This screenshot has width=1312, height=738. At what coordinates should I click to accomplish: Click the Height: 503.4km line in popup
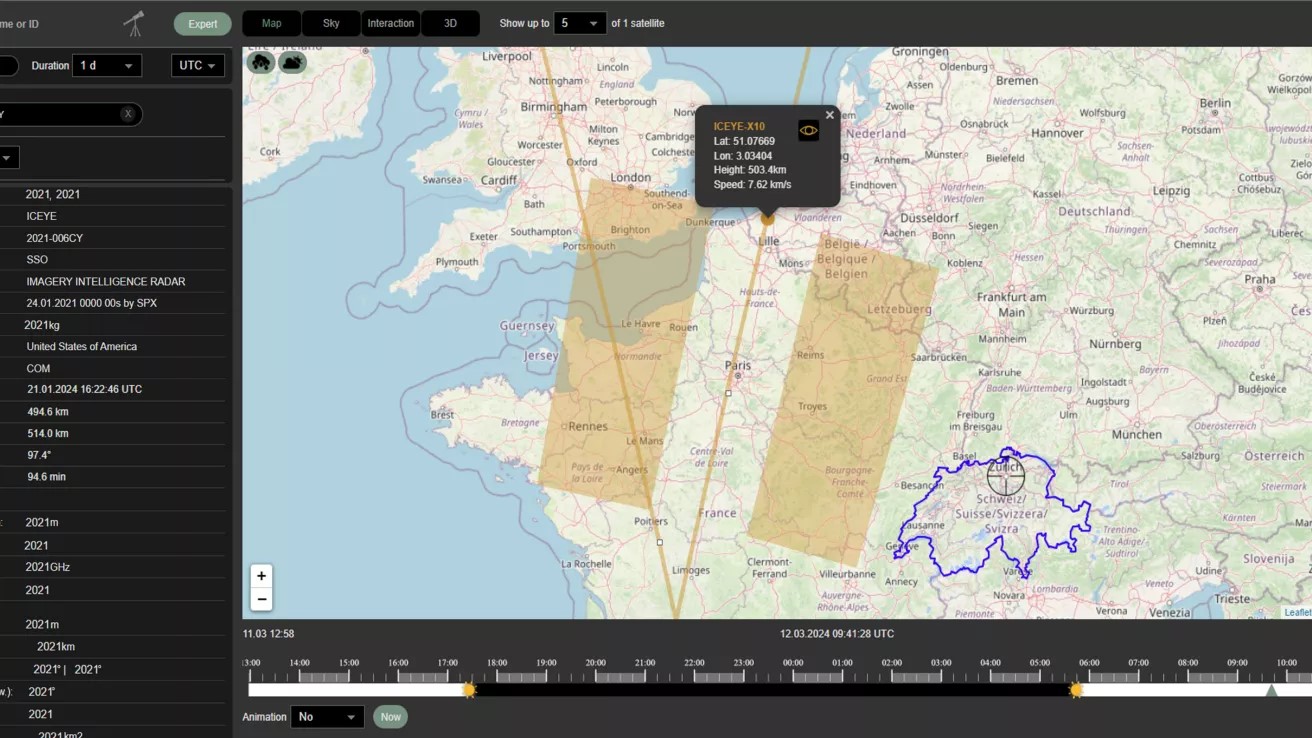click(x=750, y=170)
